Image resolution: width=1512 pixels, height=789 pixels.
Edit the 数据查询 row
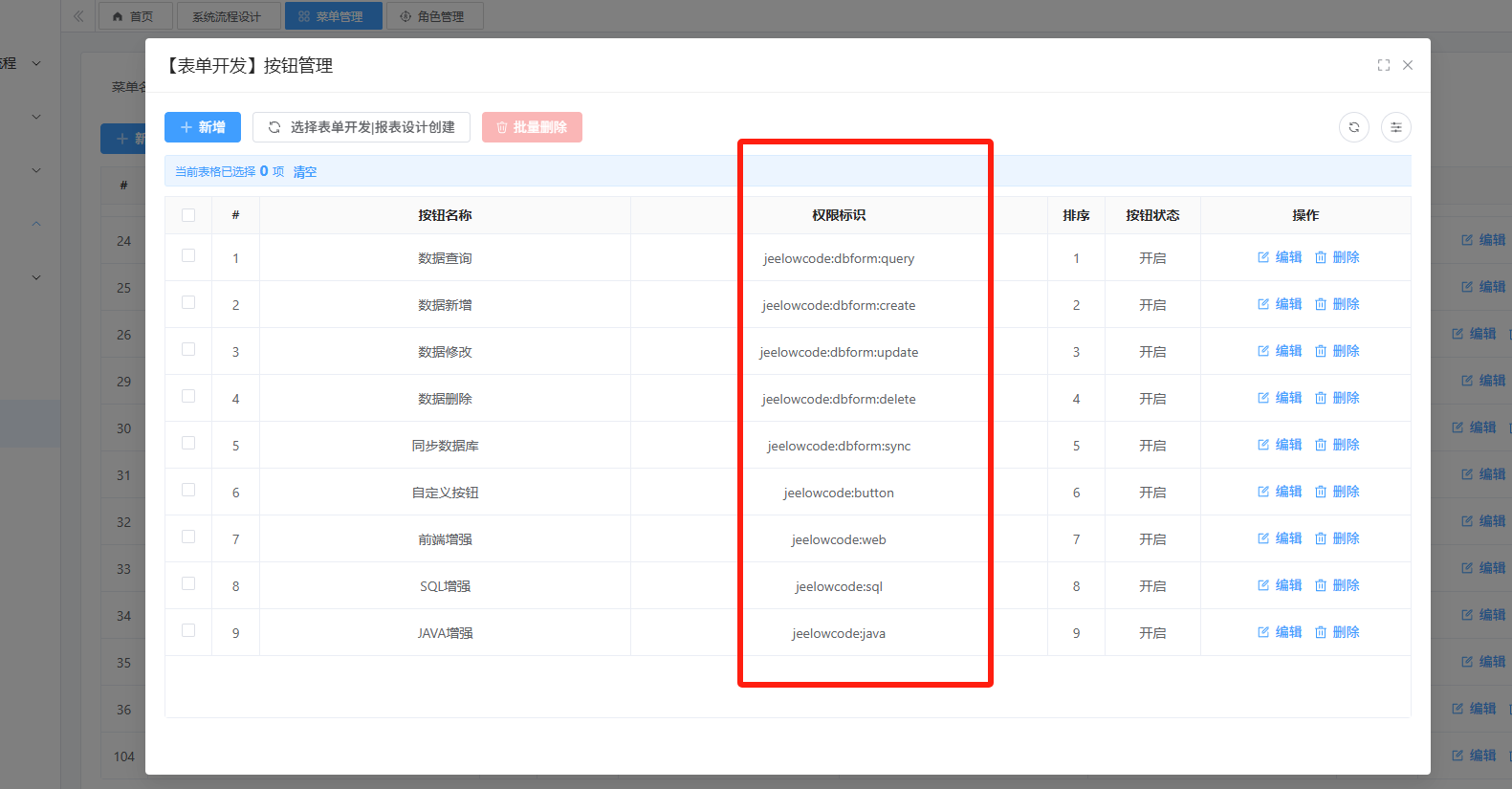pos(1280,257)
